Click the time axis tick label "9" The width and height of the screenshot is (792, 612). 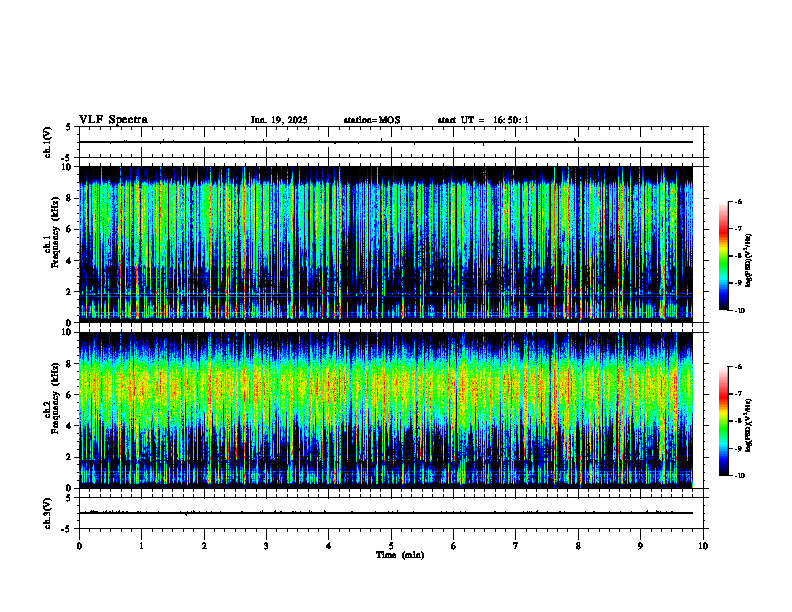(x=640, y=546)
